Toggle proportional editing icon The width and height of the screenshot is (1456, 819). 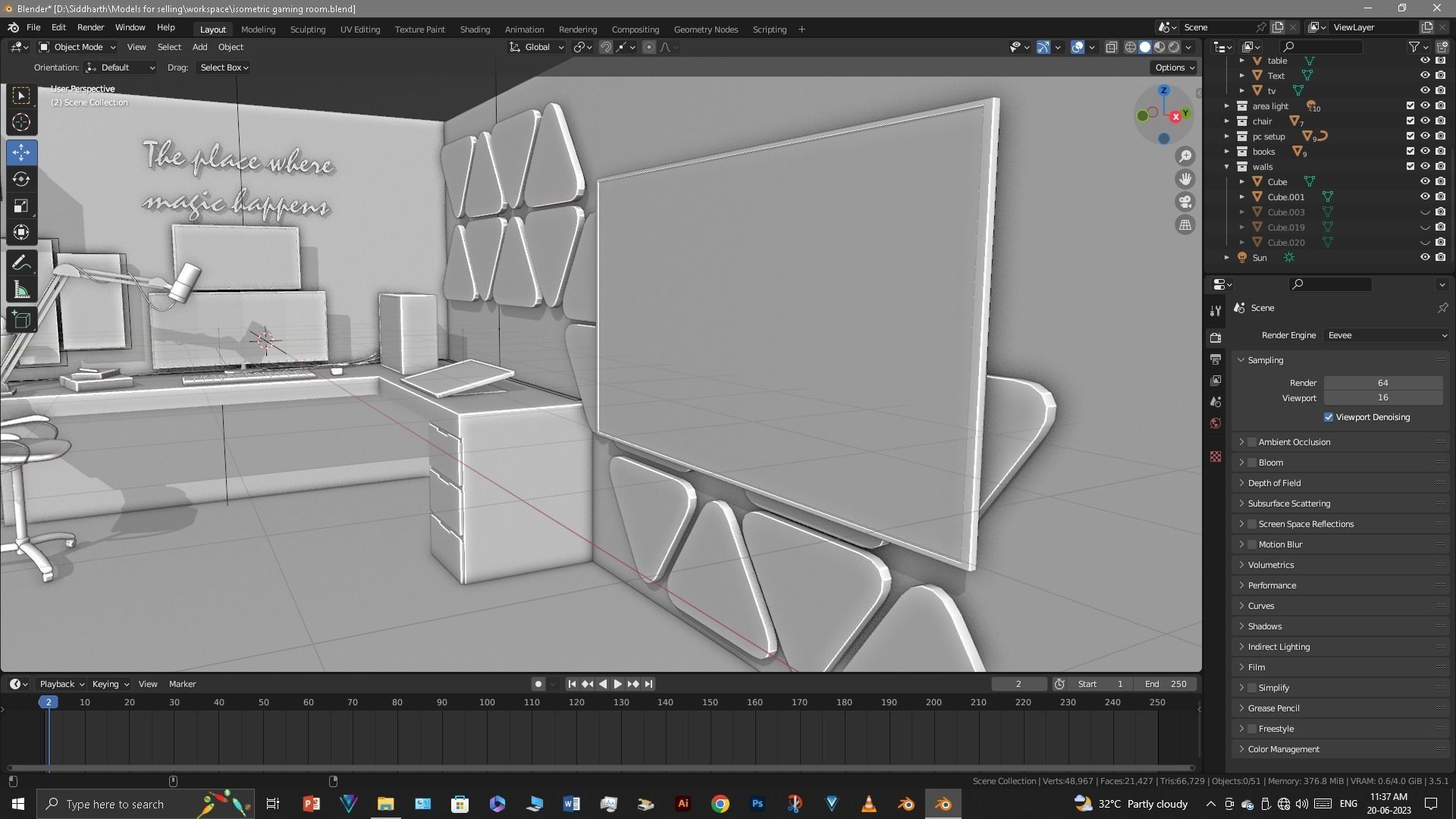649,47
